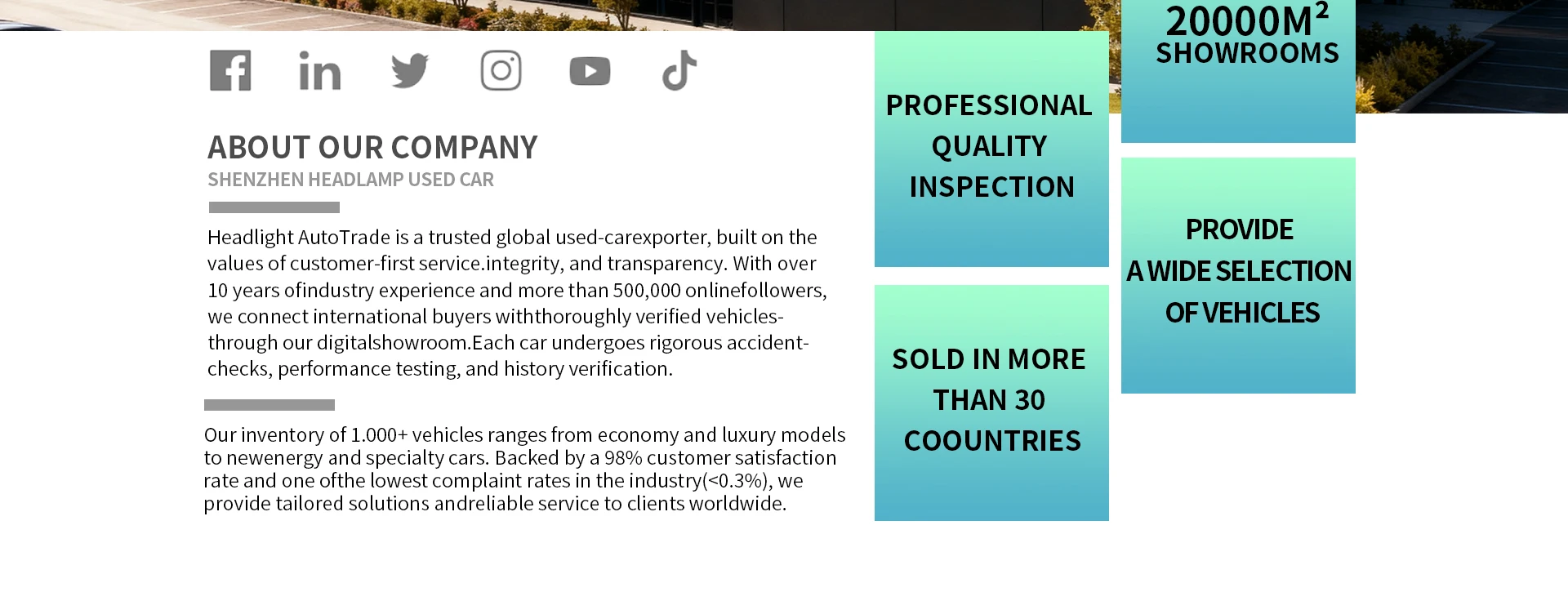Image resolution: width=1568 pixels, height=592 pixels.
Task: Click the "Headlight AutoTrade" company name text
Action: [x=299, y=238]
